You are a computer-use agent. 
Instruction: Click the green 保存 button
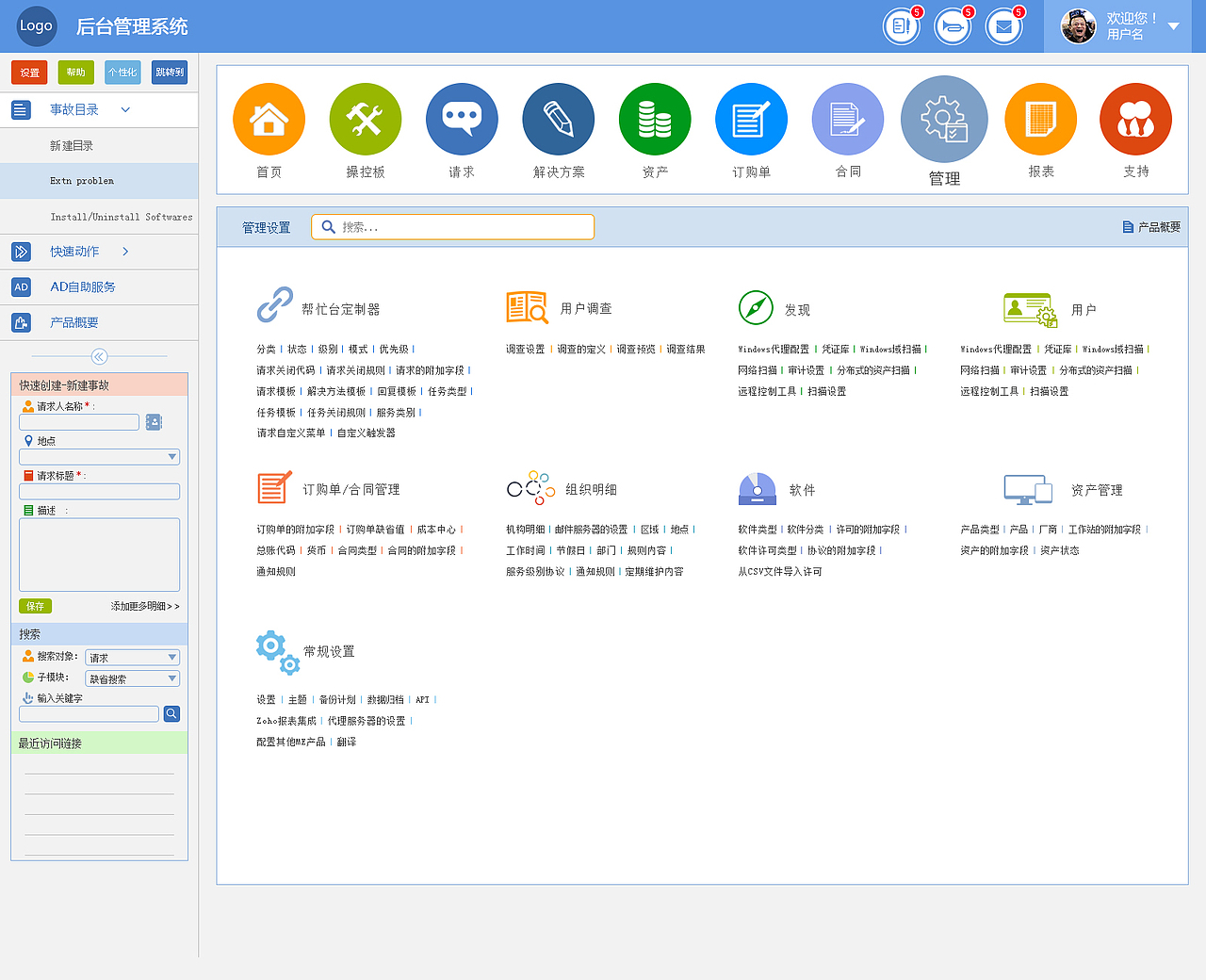tap(35, 606)
